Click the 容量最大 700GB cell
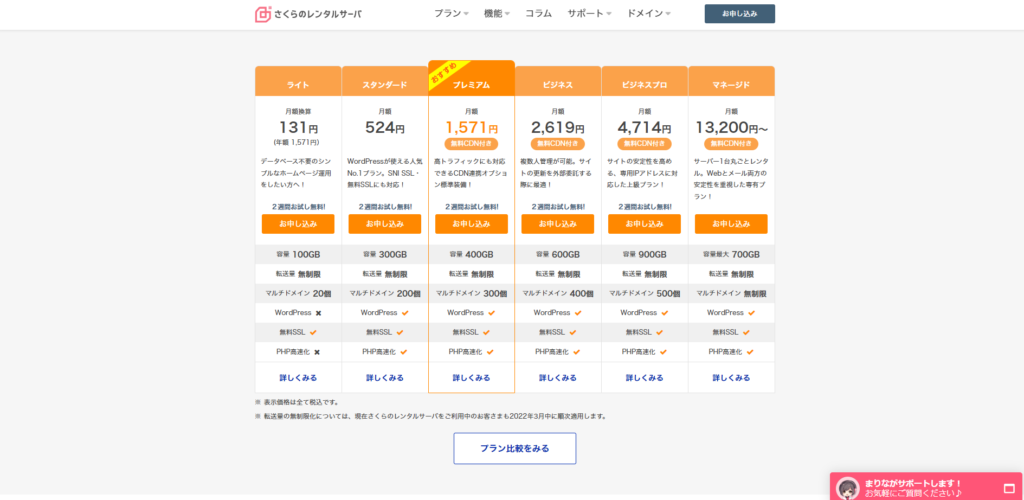 [731, 255]
